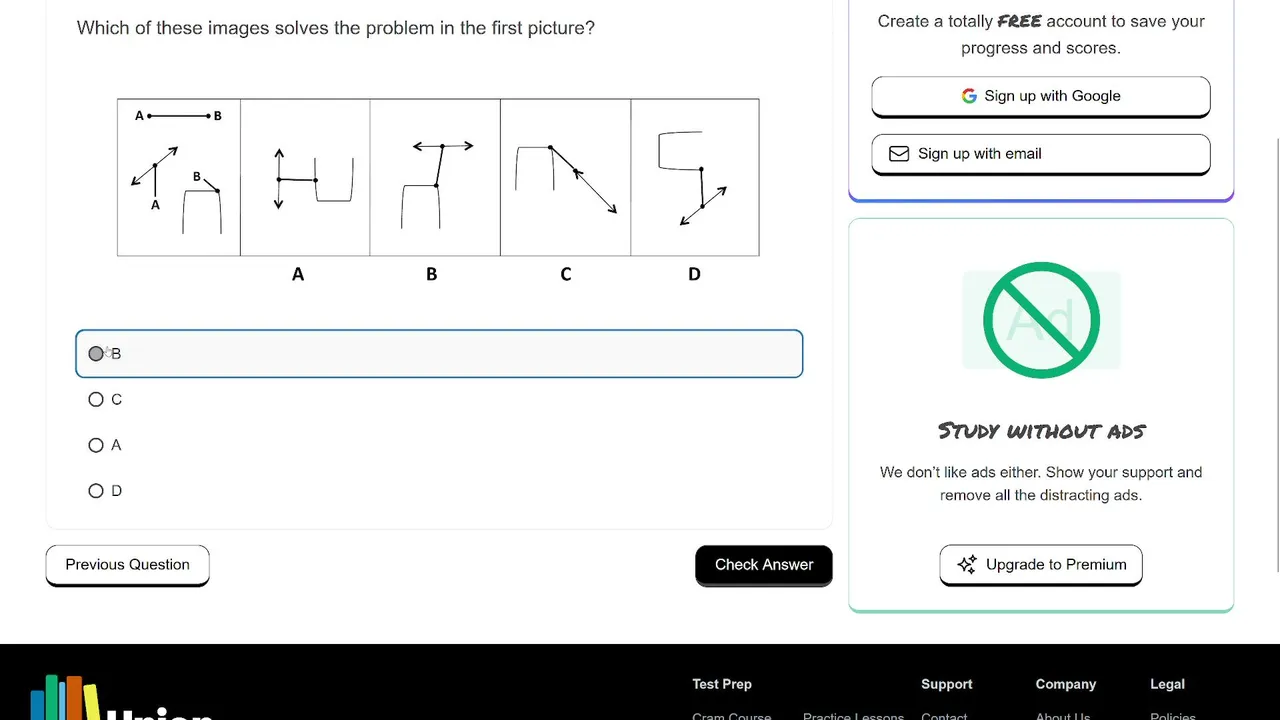
Task: Click the sparkle icon on Upgrade button
Action: (x=967, y=565)
